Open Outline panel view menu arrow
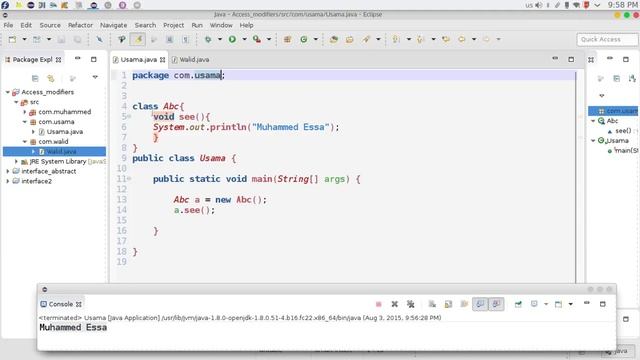 [x=602, y=96]
